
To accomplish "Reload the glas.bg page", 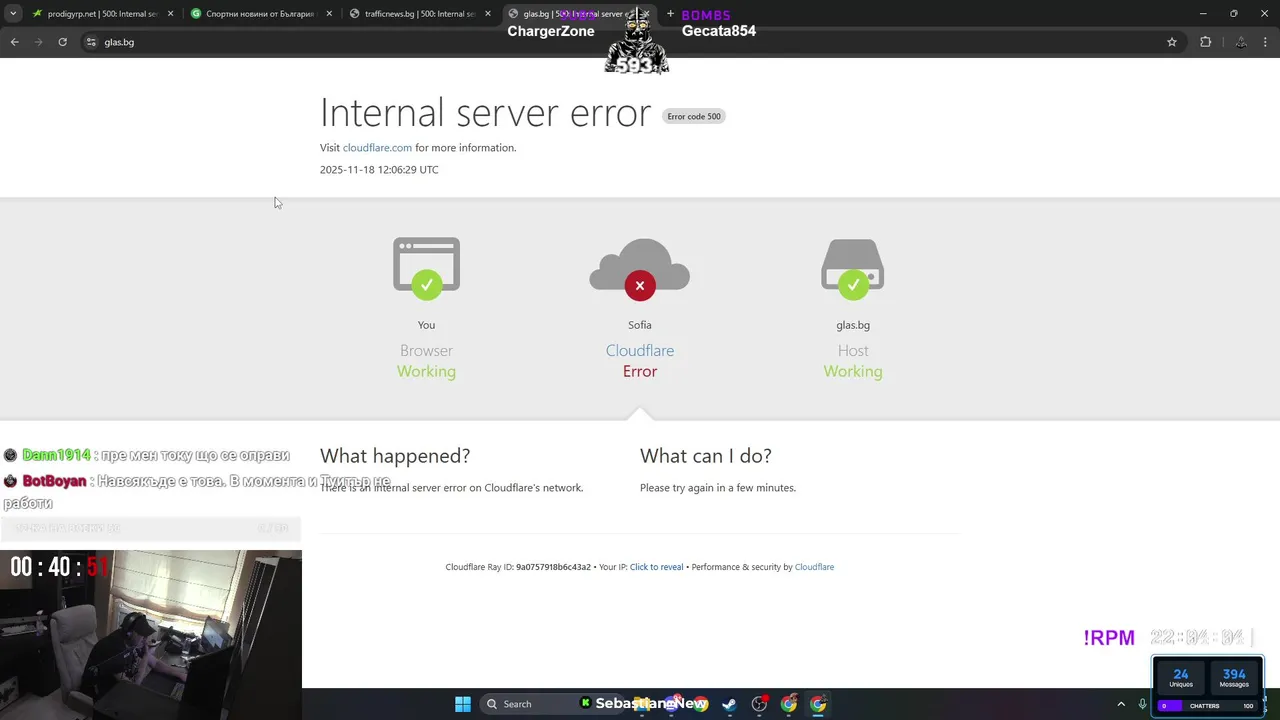I will [62, 42].
